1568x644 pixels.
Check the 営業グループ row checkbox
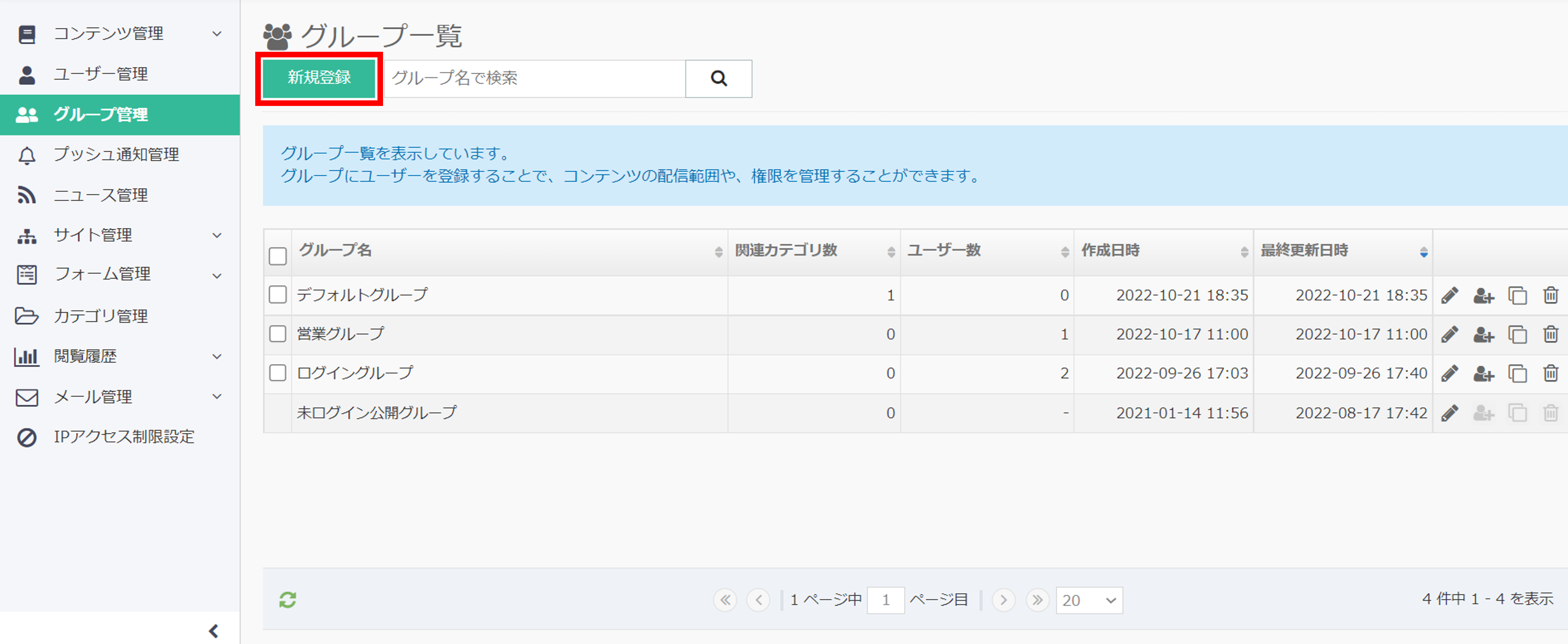pos(278,334)
